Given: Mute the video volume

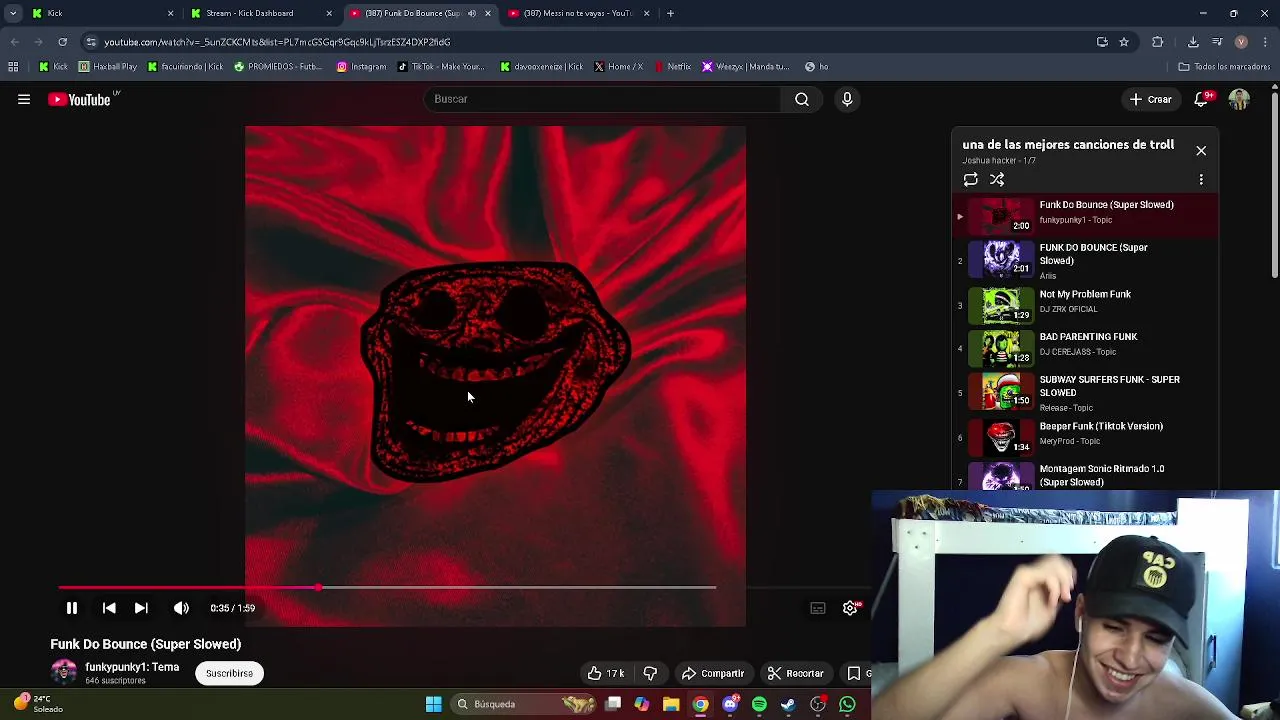Looking at the screenshot, I should [181, 608].
